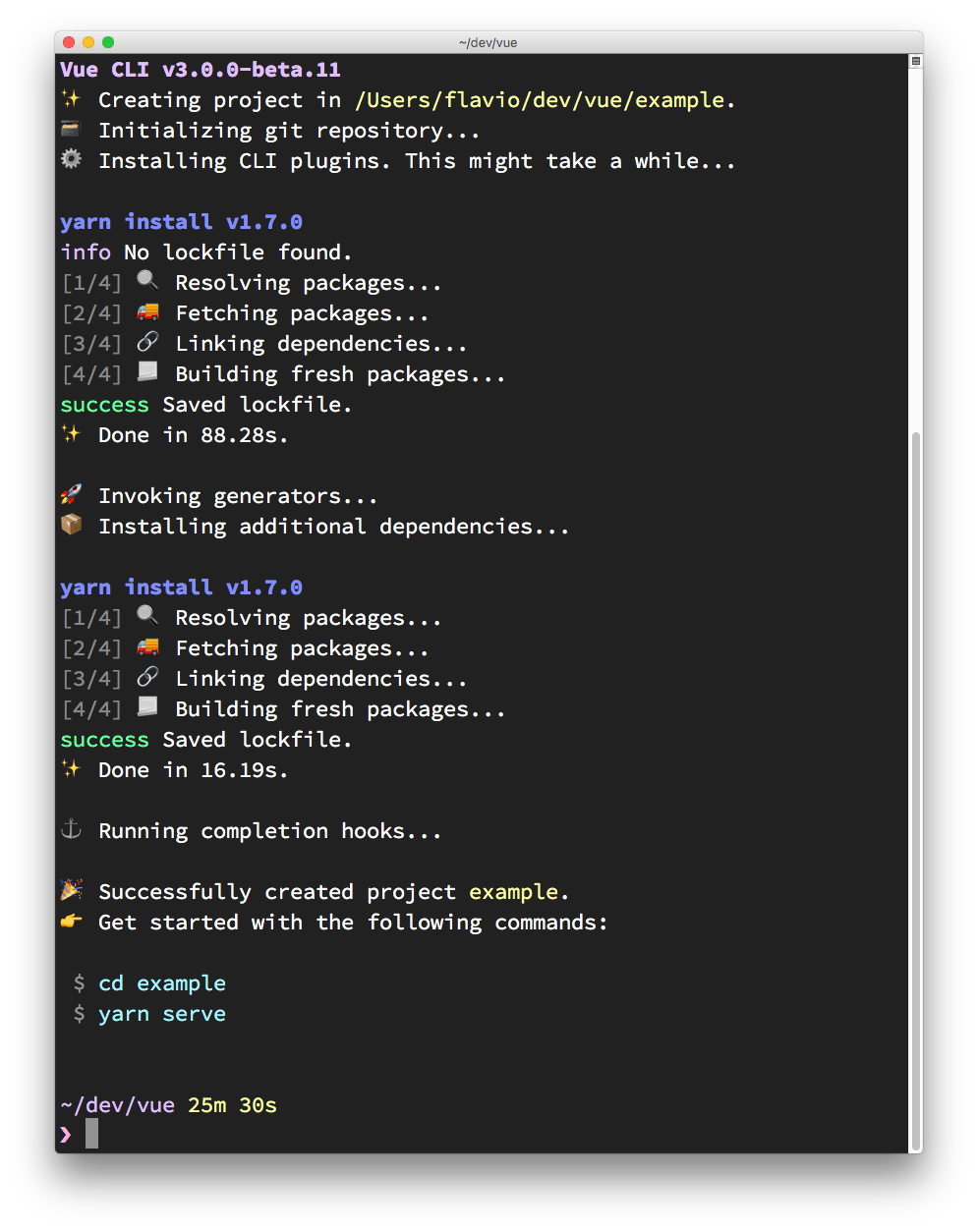Click the terminal scrollbar thumb
The width and height of the screenshot is (978, 1232).
tap(916, 786)
